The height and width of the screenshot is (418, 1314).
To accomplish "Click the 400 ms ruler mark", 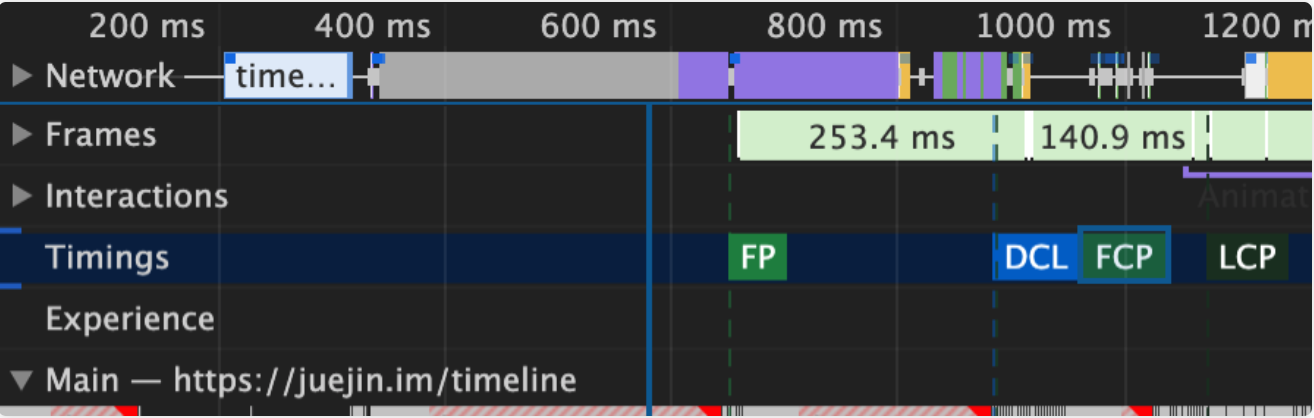I will point(370,26).
